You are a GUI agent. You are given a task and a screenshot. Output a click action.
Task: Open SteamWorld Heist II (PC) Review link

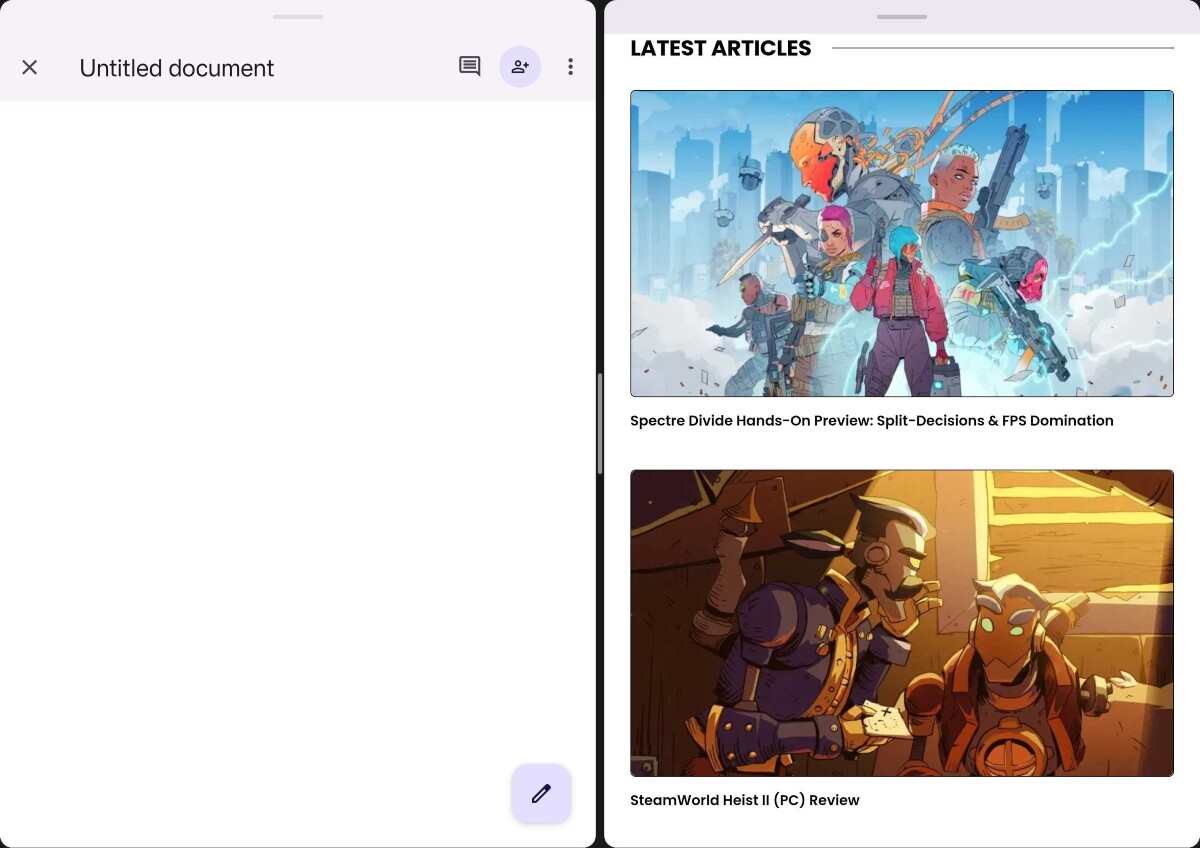745,800
